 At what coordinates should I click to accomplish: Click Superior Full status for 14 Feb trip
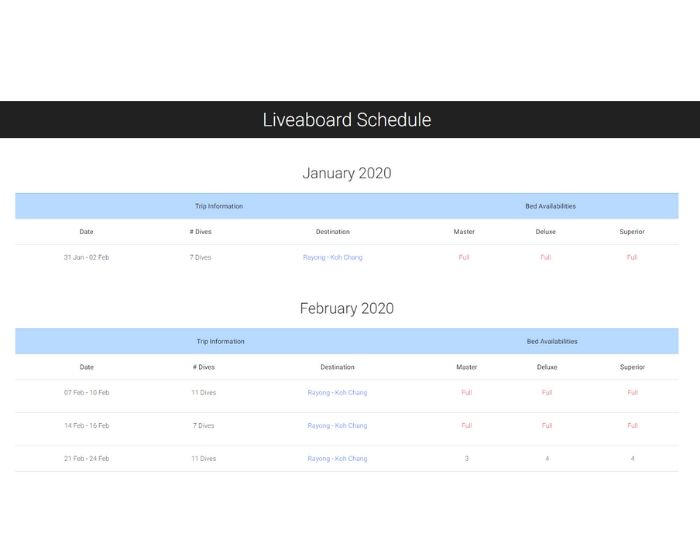pos(633,426)
